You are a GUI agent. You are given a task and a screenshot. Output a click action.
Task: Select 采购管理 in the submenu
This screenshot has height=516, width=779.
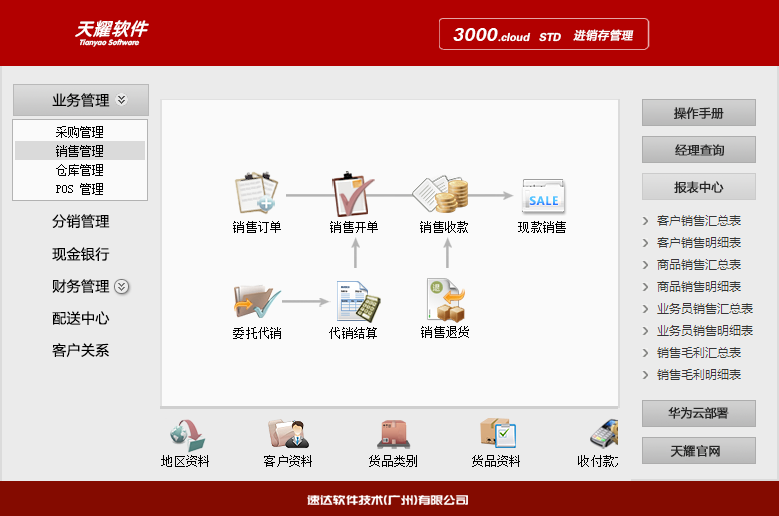80,132
